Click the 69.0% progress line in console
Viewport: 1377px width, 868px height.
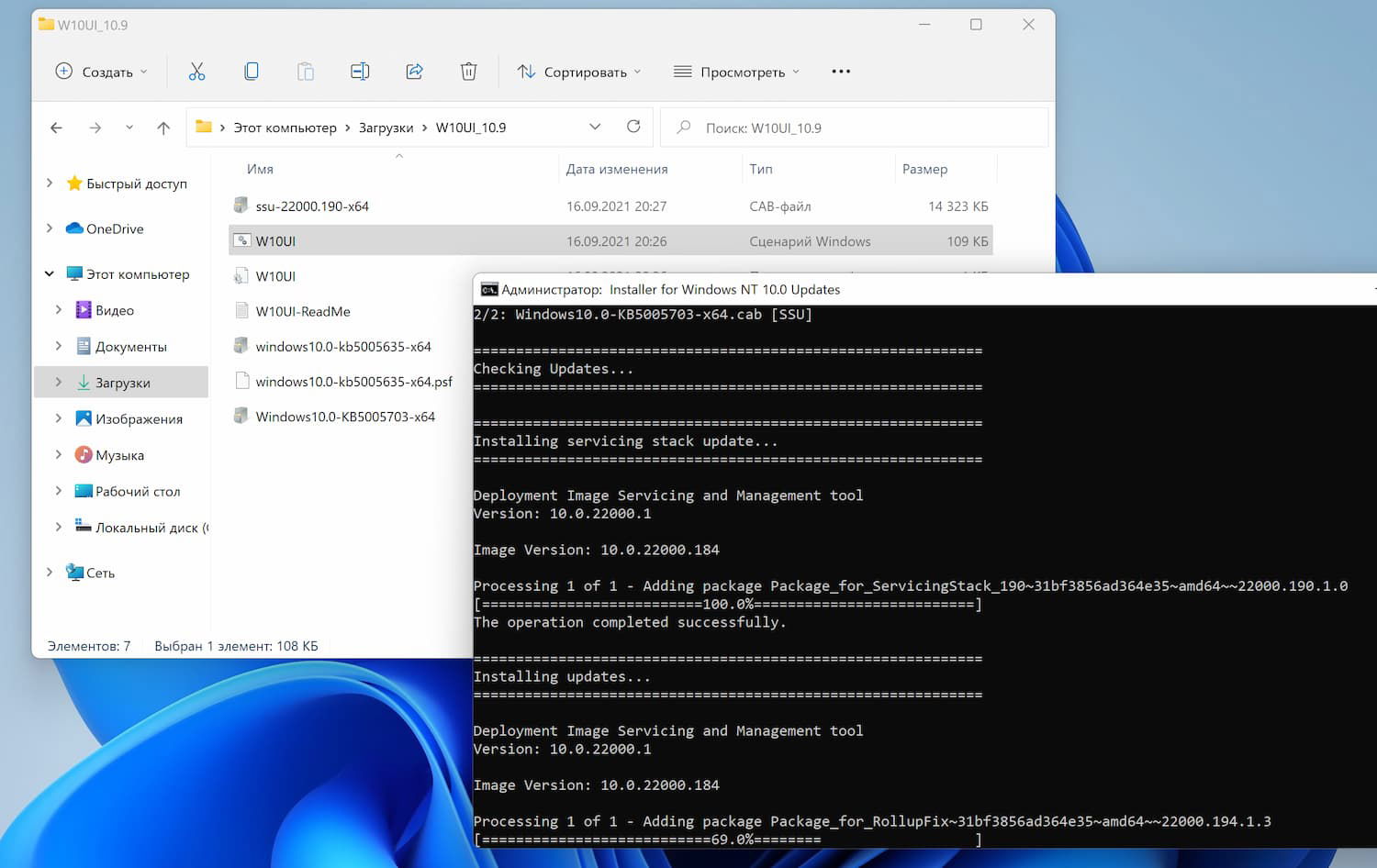pyautogui.click(x=727, y=840)
